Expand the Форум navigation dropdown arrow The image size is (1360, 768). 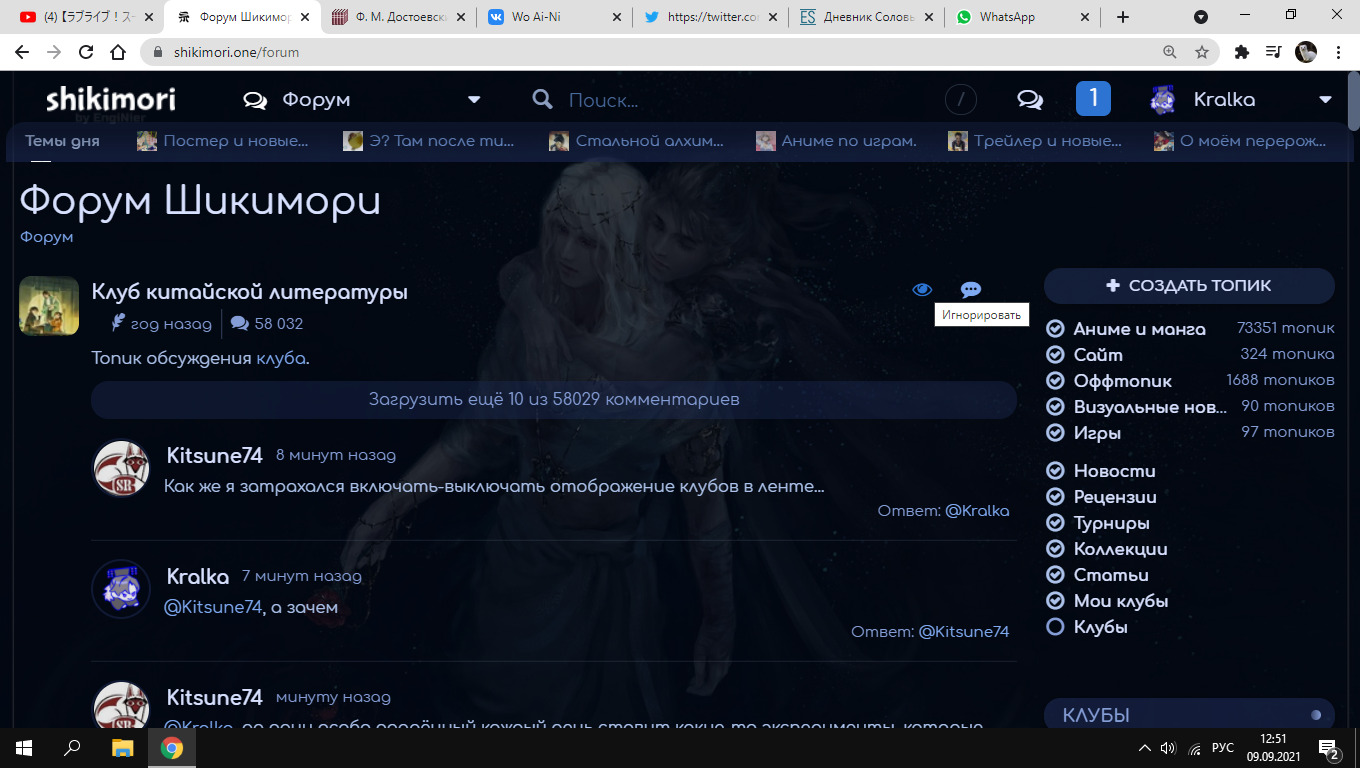[x=474, y=100]
